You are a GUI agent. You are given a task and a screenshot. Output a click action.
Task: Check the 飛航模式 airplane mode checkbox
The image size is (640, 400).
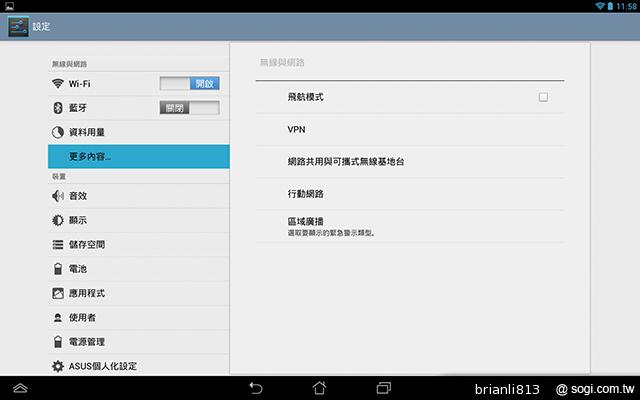543,97
